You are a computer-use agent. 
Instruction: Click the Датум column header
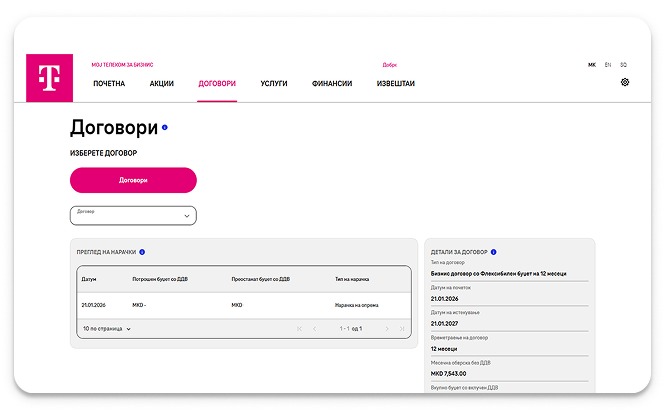[89, 279]
